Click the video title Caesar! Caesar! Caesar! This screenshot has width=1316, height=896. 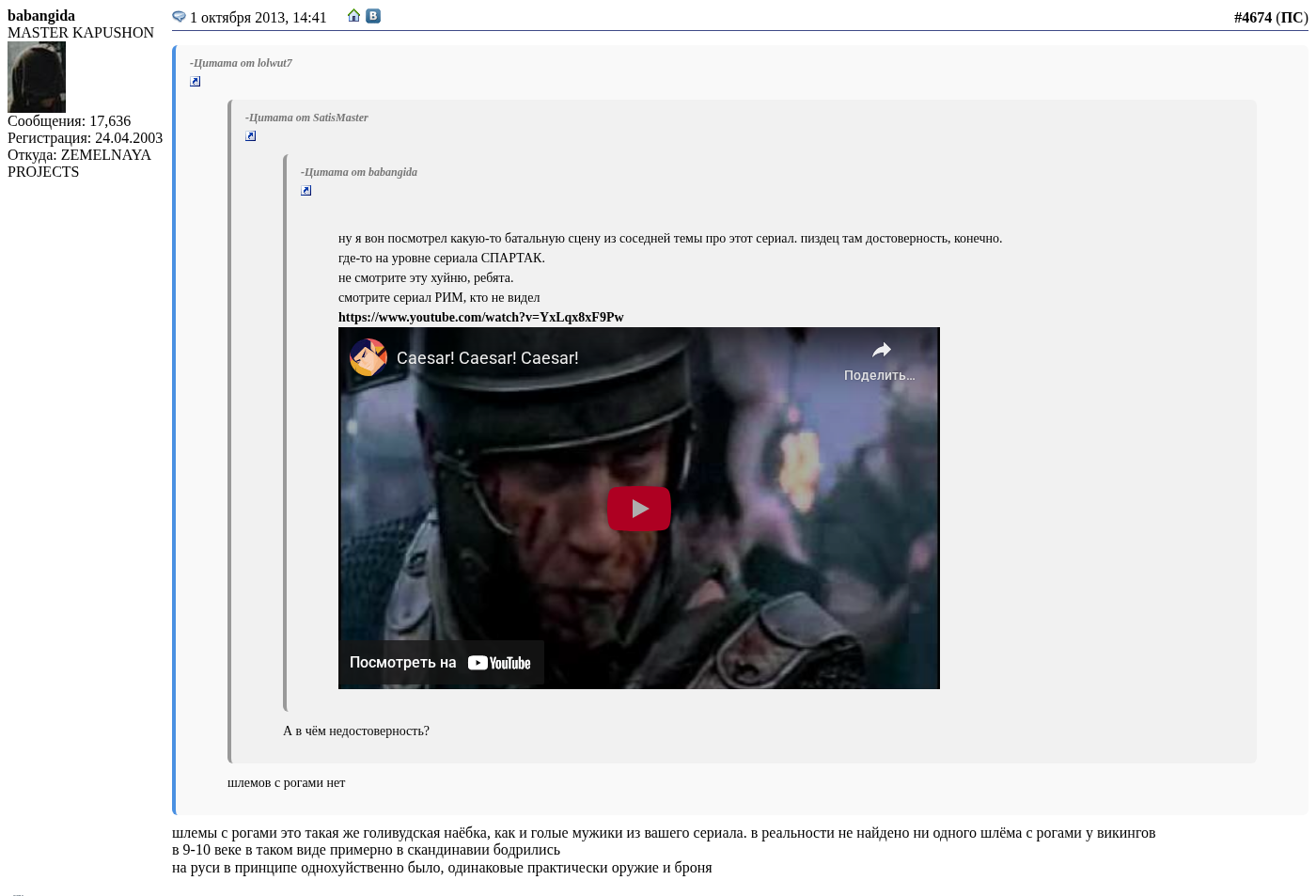[487, 358]
